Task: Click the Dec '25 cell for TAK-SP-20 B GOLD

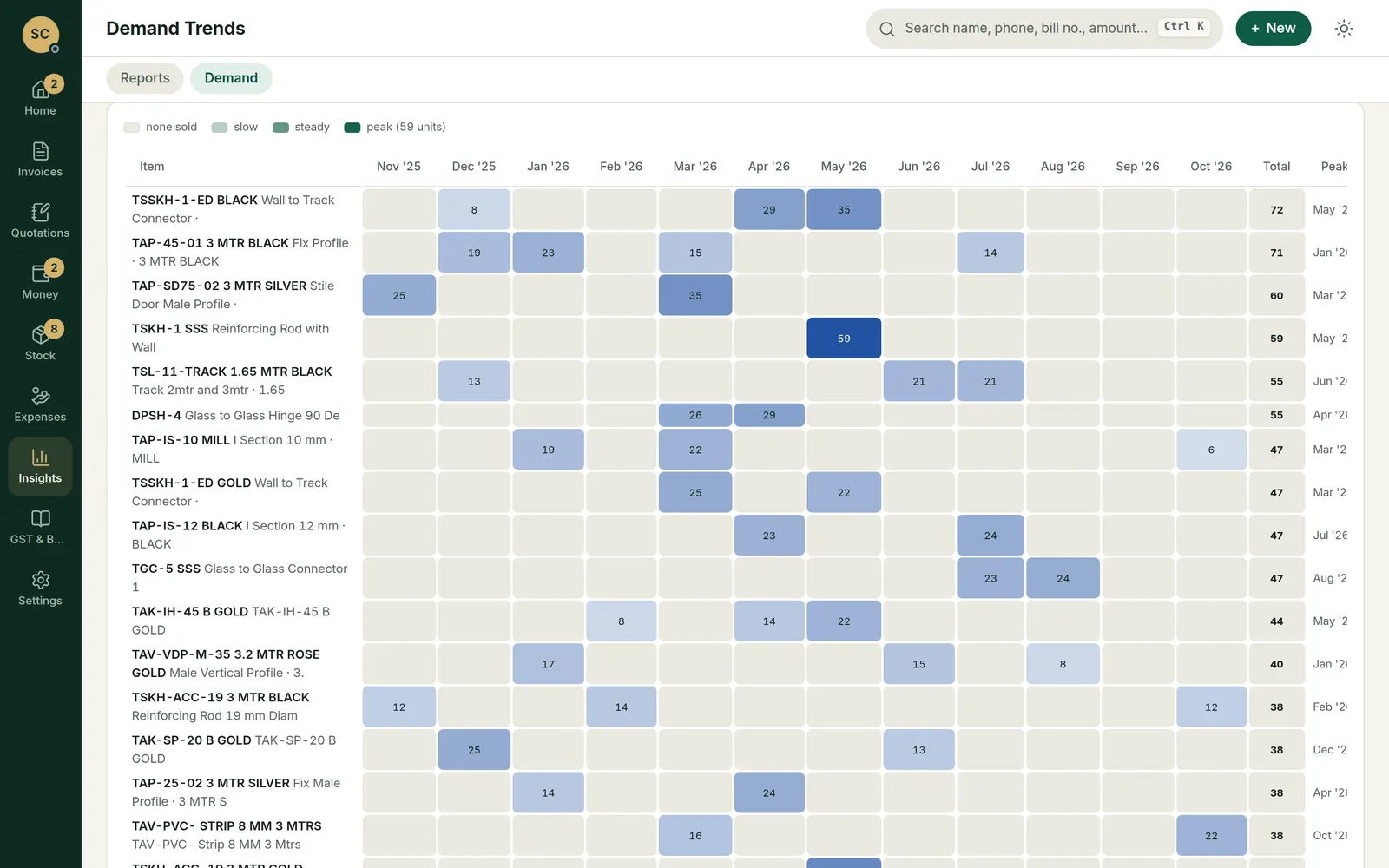Action: click(474, 750)
